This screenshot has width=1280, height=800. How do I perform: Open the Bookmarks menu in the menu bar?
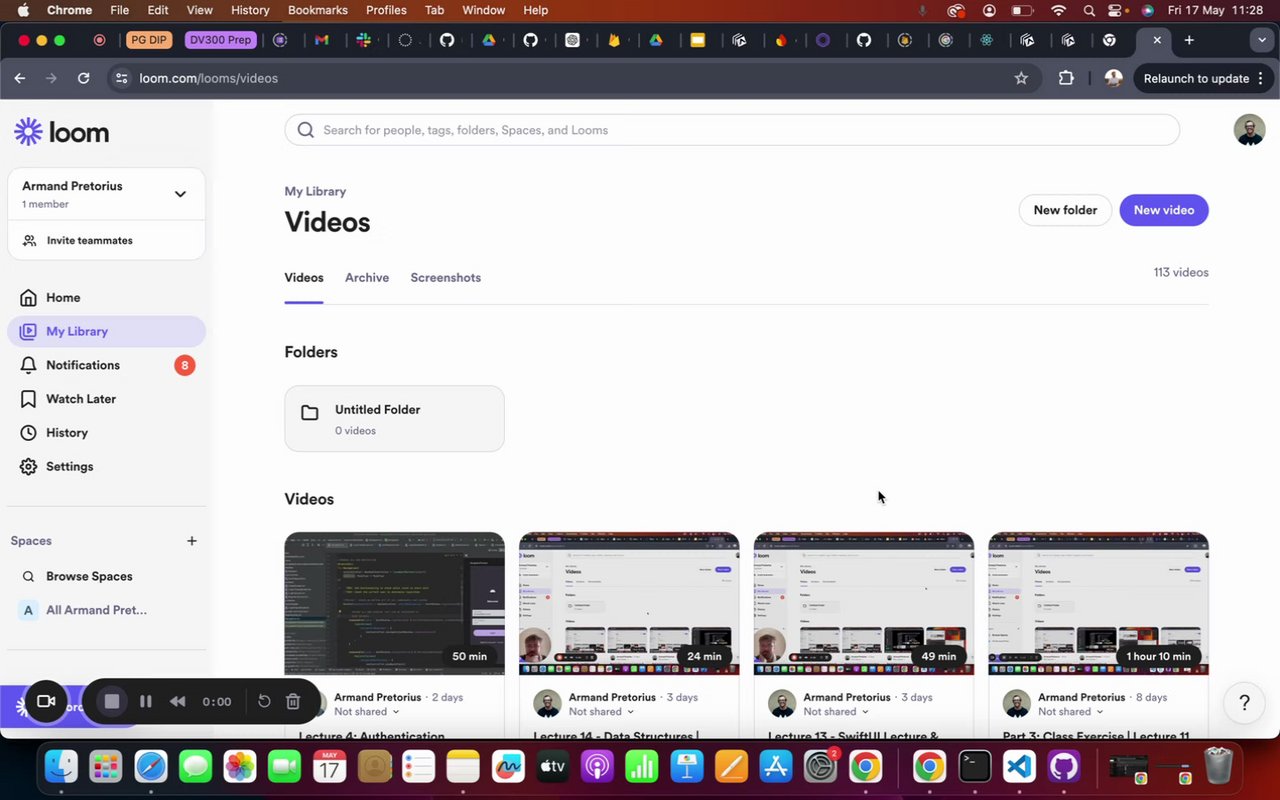pos(318,10)
